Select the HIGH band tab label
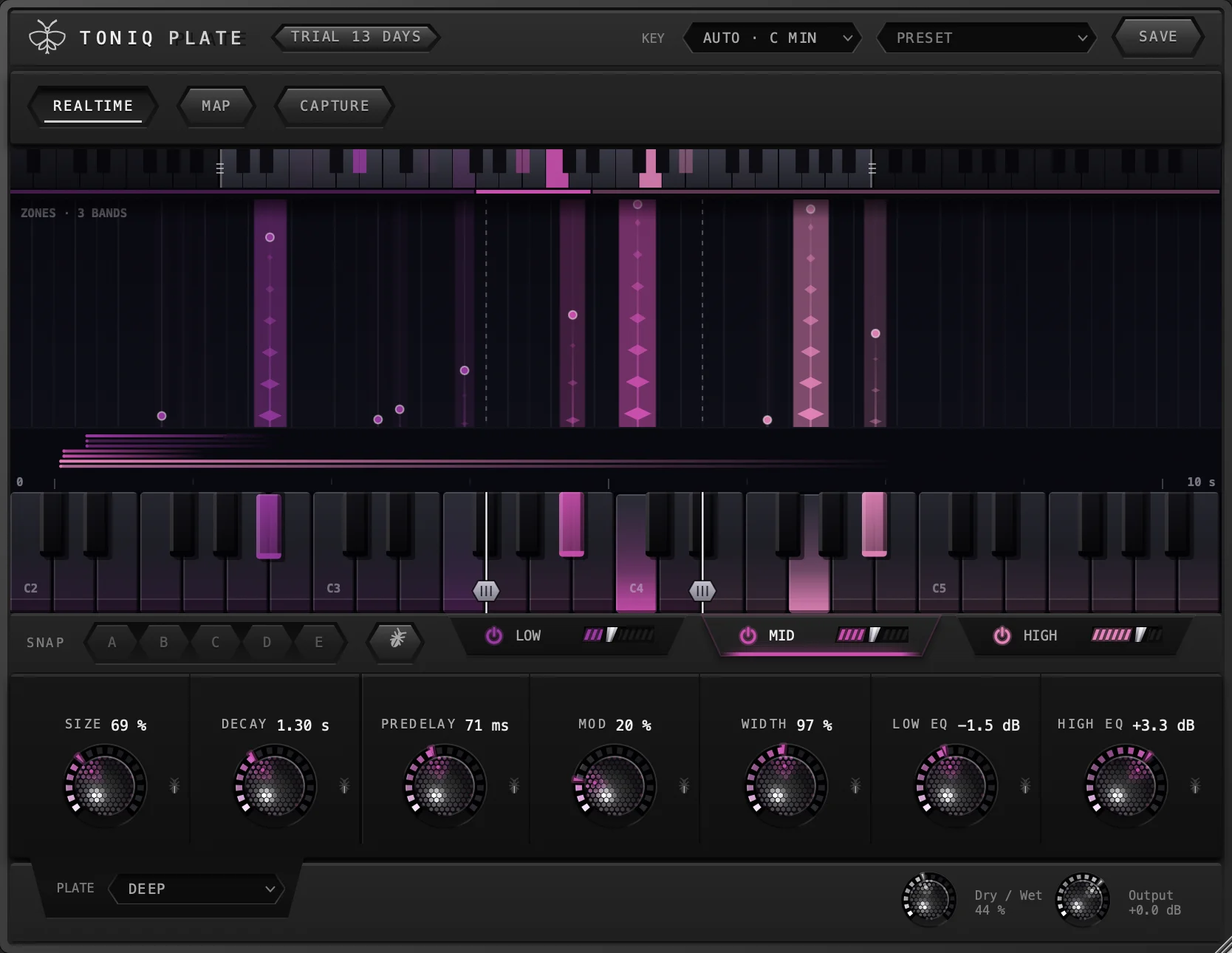1232x953 pixels. coord(1040,635)
